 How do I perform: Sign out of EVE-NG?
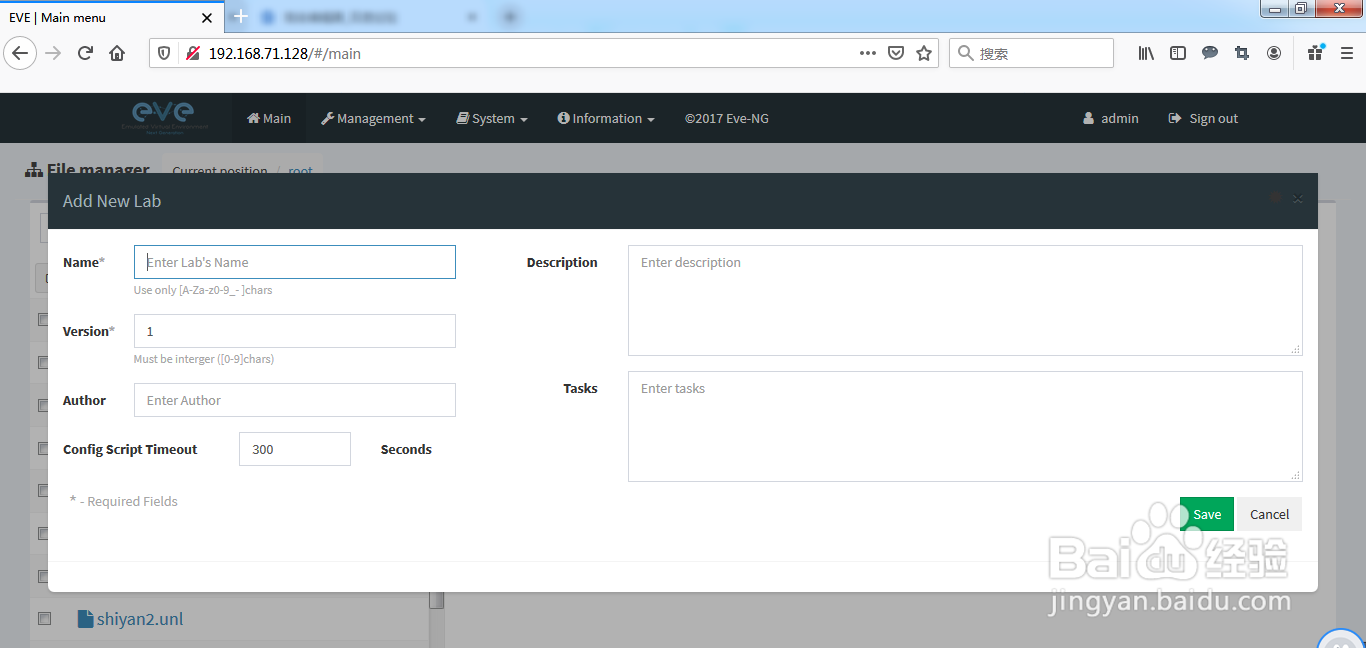click(x=1203, y=118)
